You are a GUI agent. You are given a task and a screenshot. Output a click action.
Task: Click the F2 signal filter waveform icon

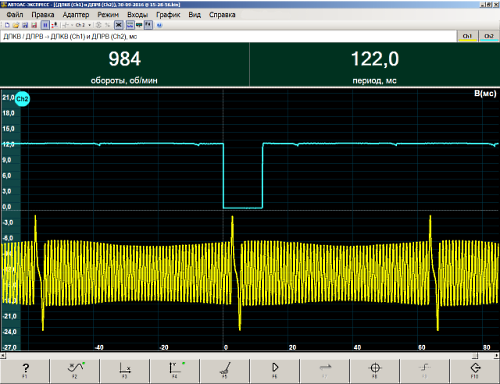pos(75,370)
